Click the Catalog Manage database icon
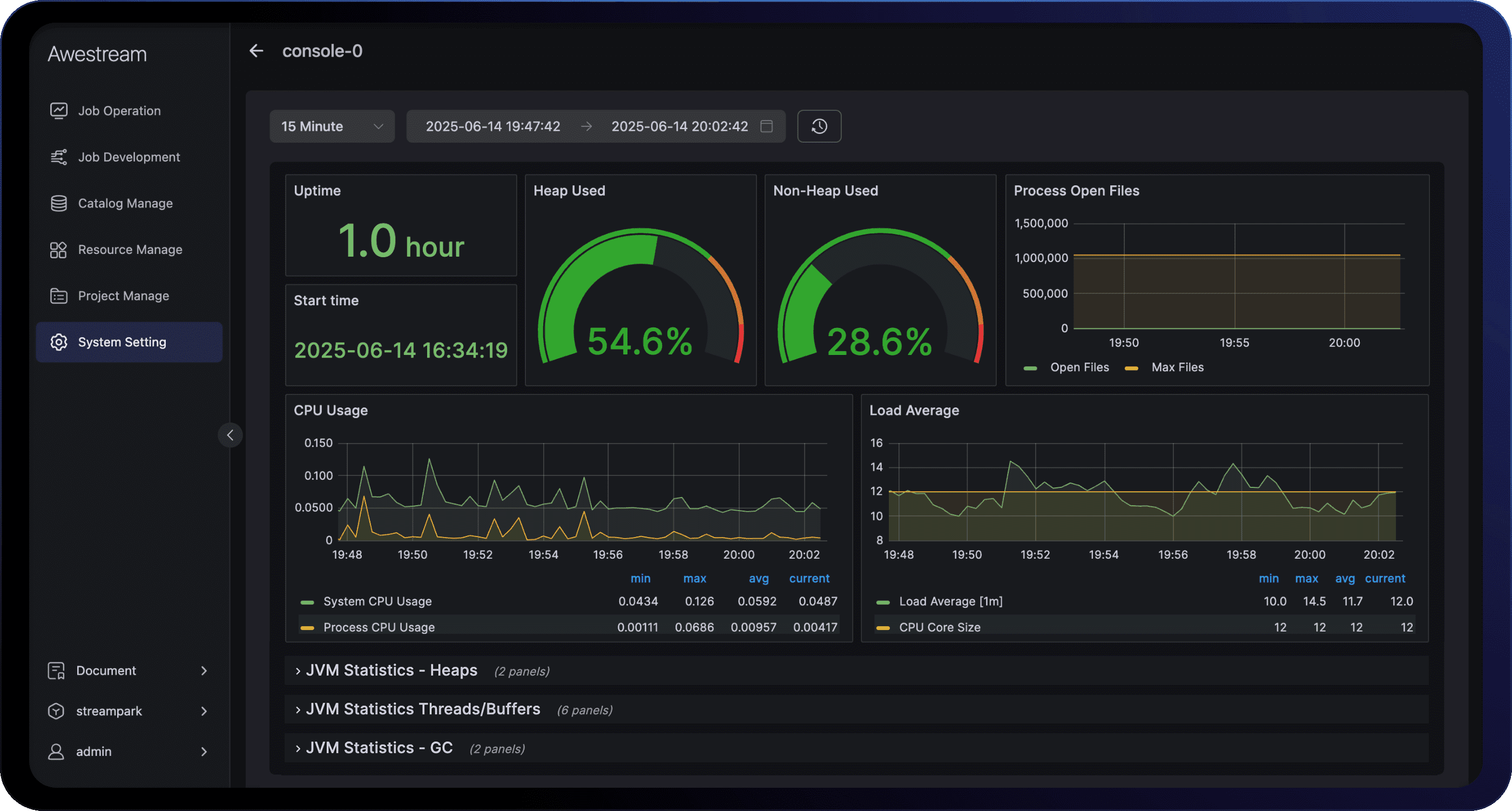1512x811 pixels. 58,203
